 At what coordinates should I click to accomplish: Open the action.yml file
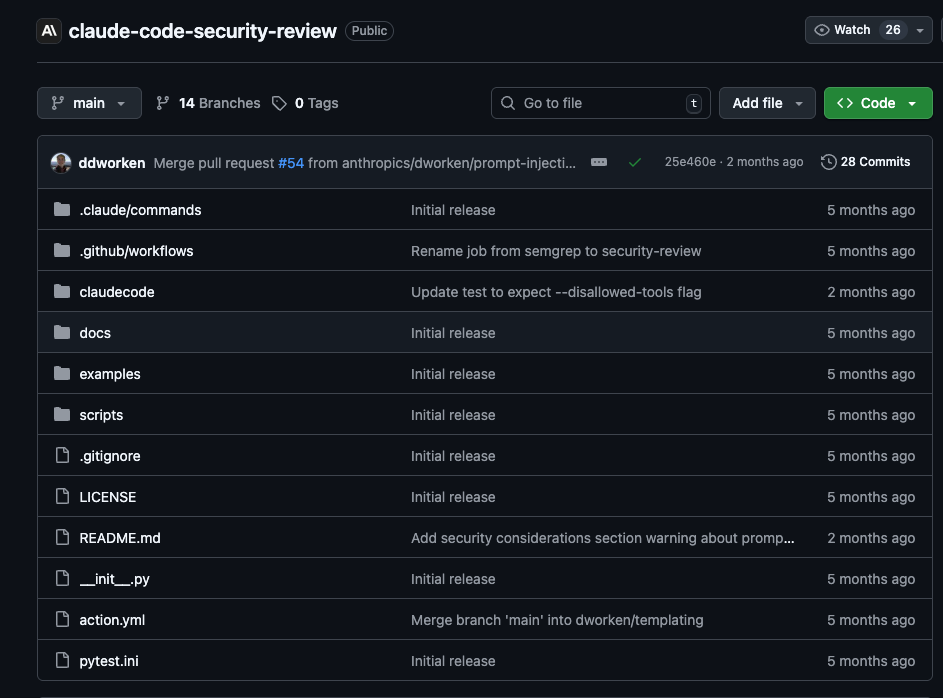pyautogui.click(x=112, y=620)
